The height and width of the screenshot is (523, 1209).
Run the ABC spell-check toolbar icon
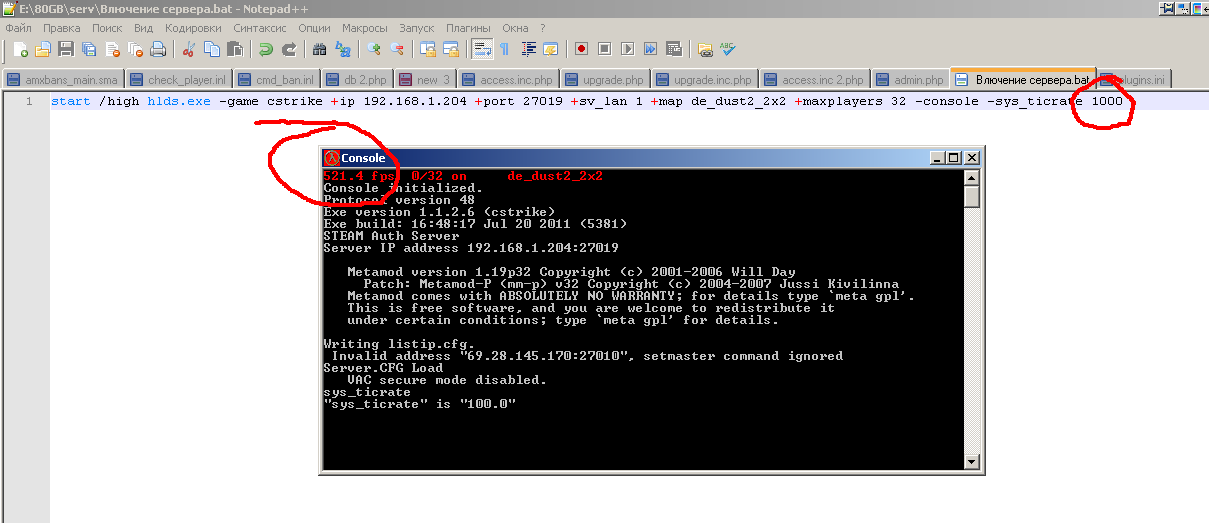(727, 49)
